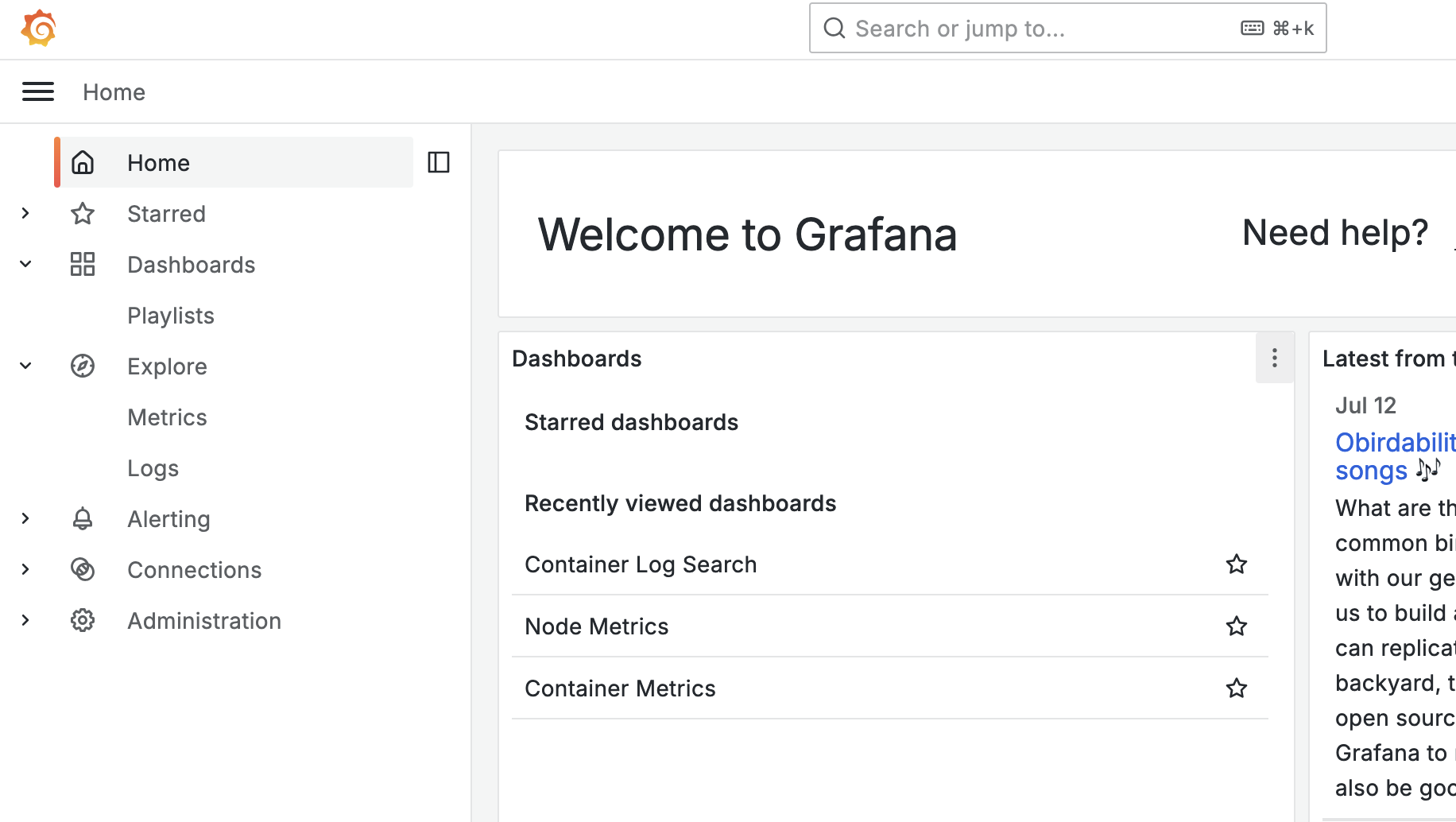Open Starred in the sidebar menu

pos(166,214)
